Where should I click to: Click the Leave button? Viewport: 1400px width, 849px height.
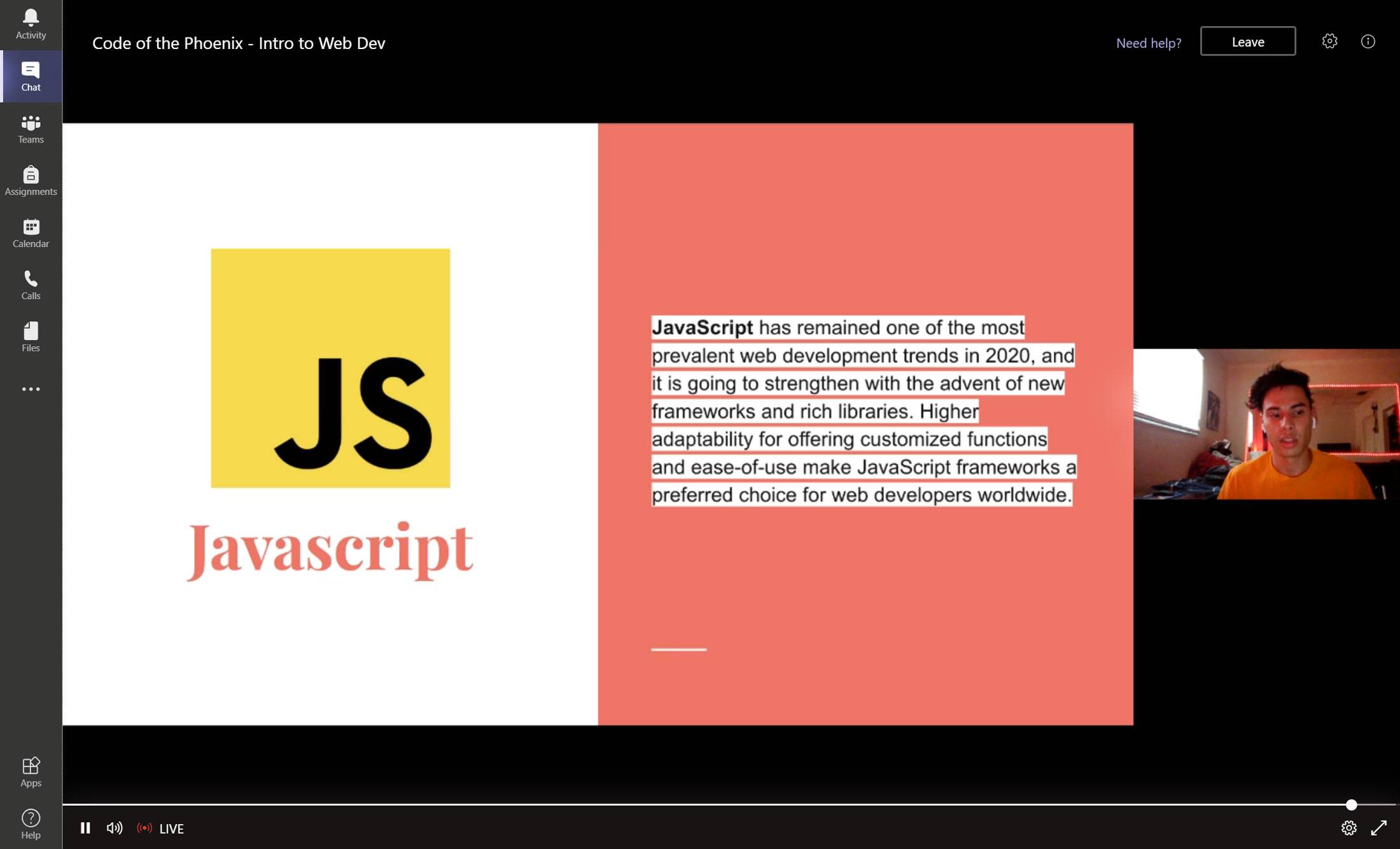[x=1248, y=41]
